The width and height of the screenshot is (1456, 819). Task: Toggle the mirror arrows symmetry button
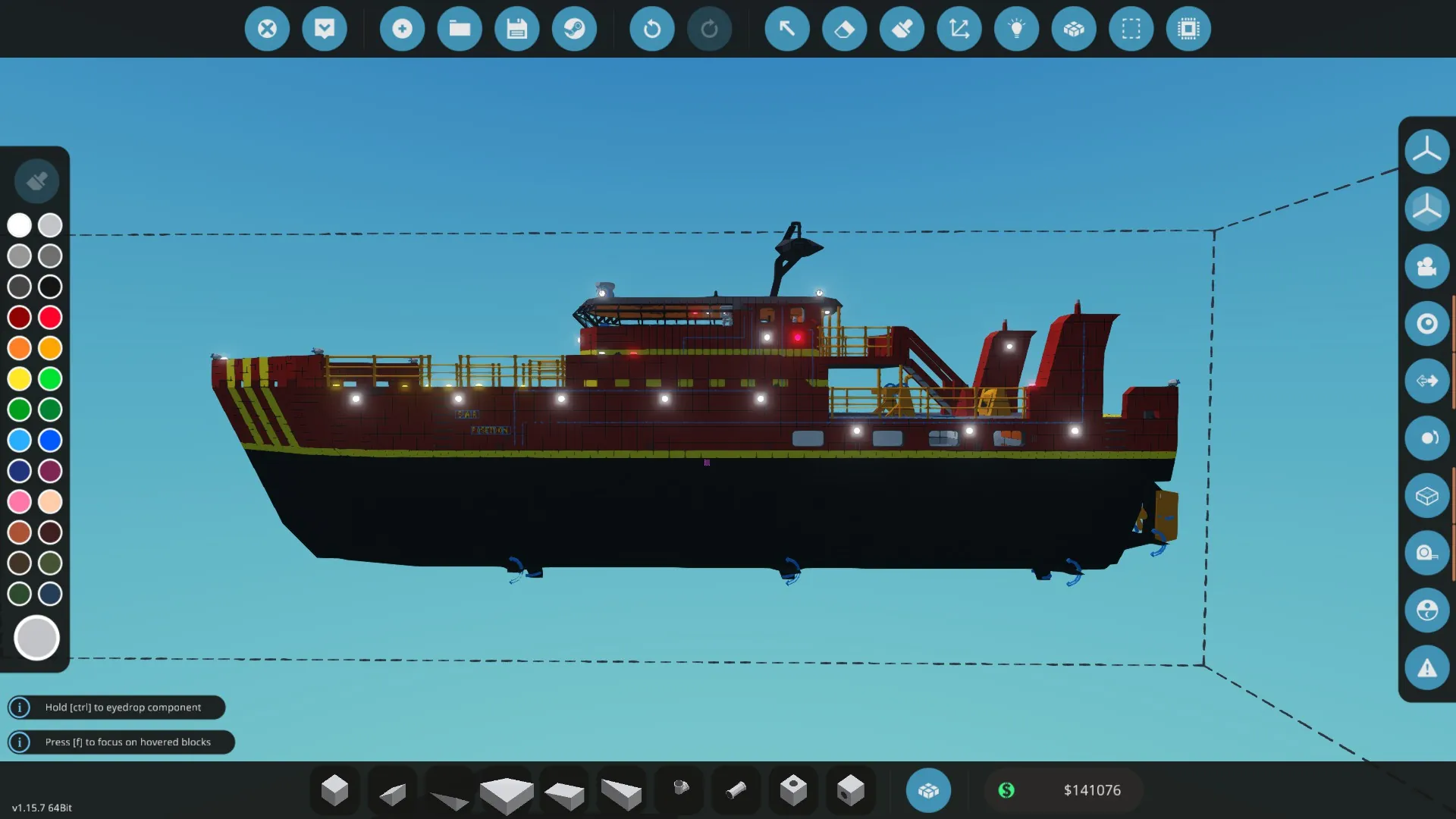point(1426,381)
